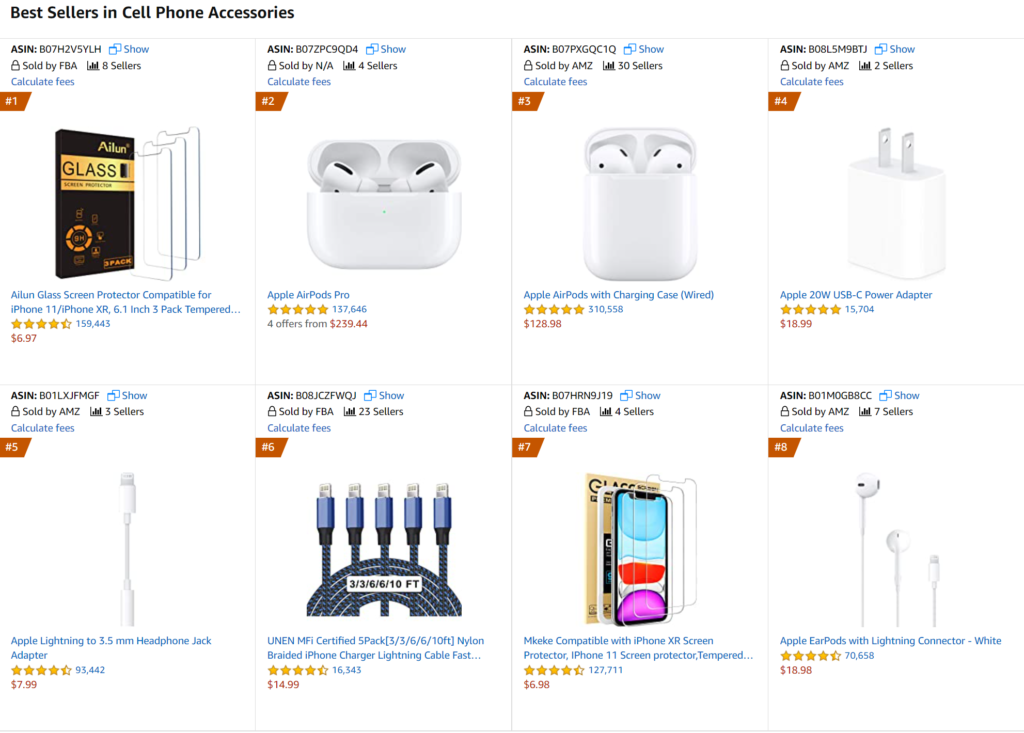
Task: Click the bar chart icon beside 23 Sellers
Action: tap(350, 412)
